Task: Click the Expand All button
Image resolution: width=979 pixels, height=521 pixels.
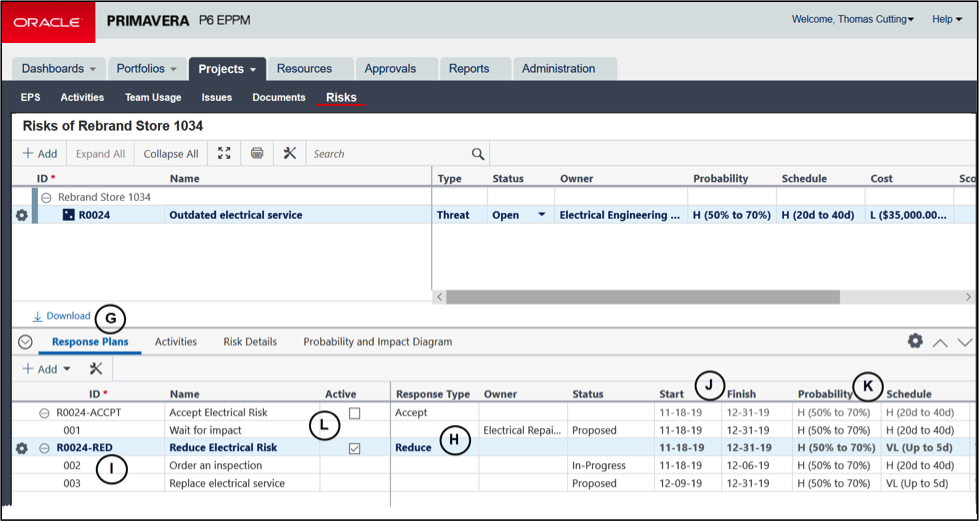Action: point(101,154)
